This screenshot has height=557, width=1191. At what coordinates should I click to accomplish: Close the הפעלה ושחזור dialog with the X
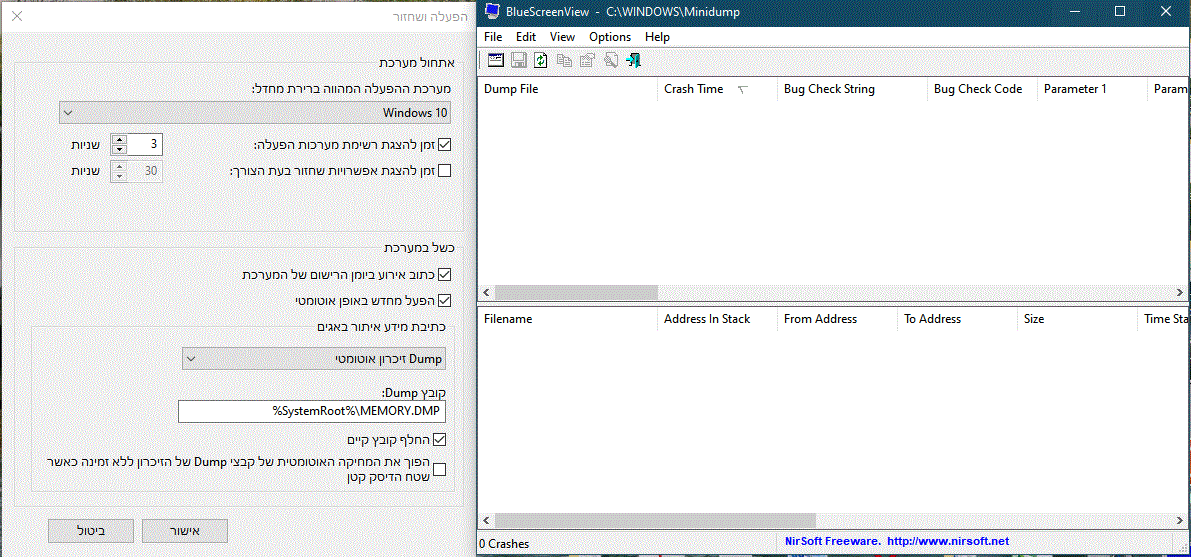(x=17, y=15)
